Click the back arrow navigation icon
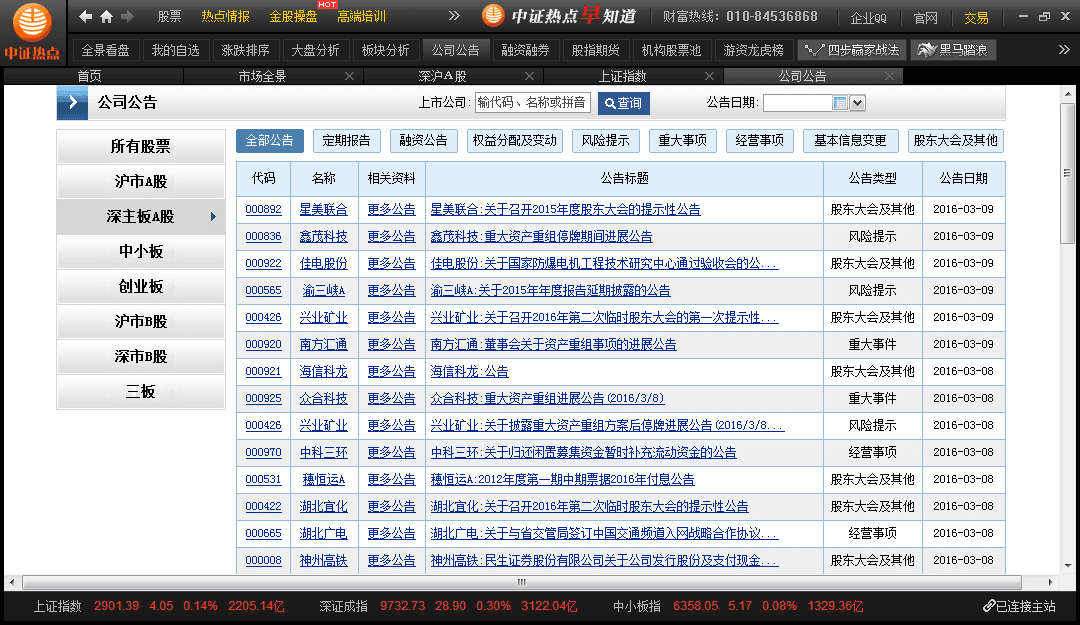The image size is (1080, 625). point(85,16)
